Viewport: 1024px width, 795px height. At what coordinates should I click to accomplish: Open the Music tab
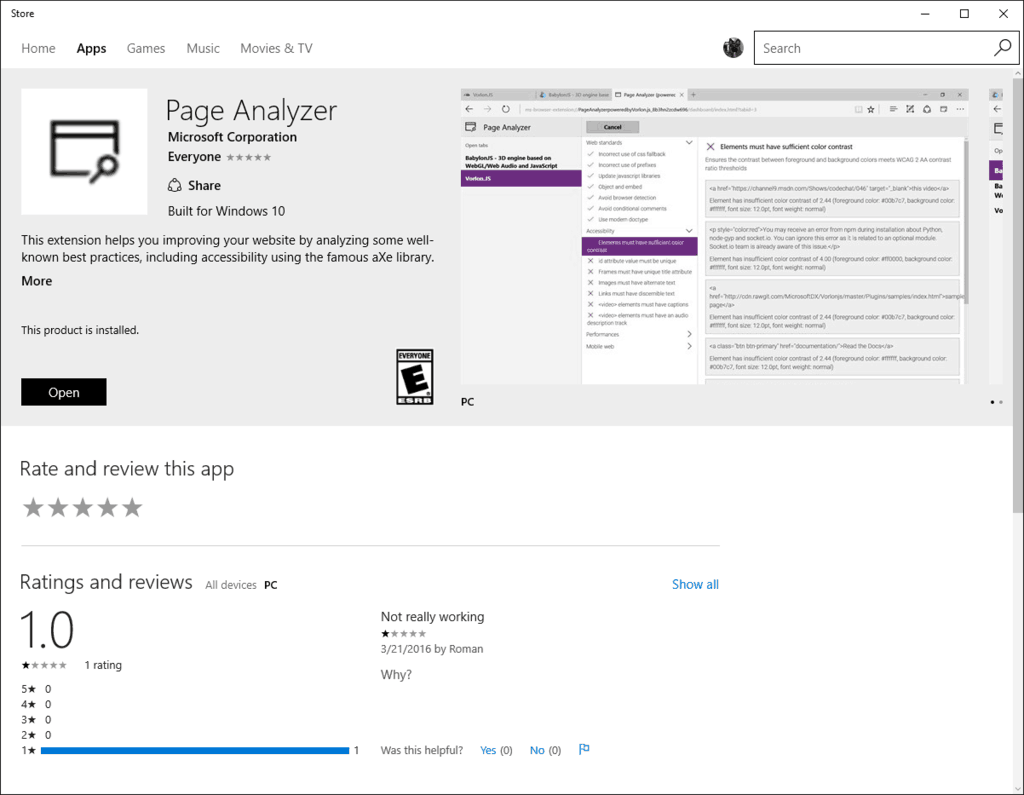click(x=203, y=48)
